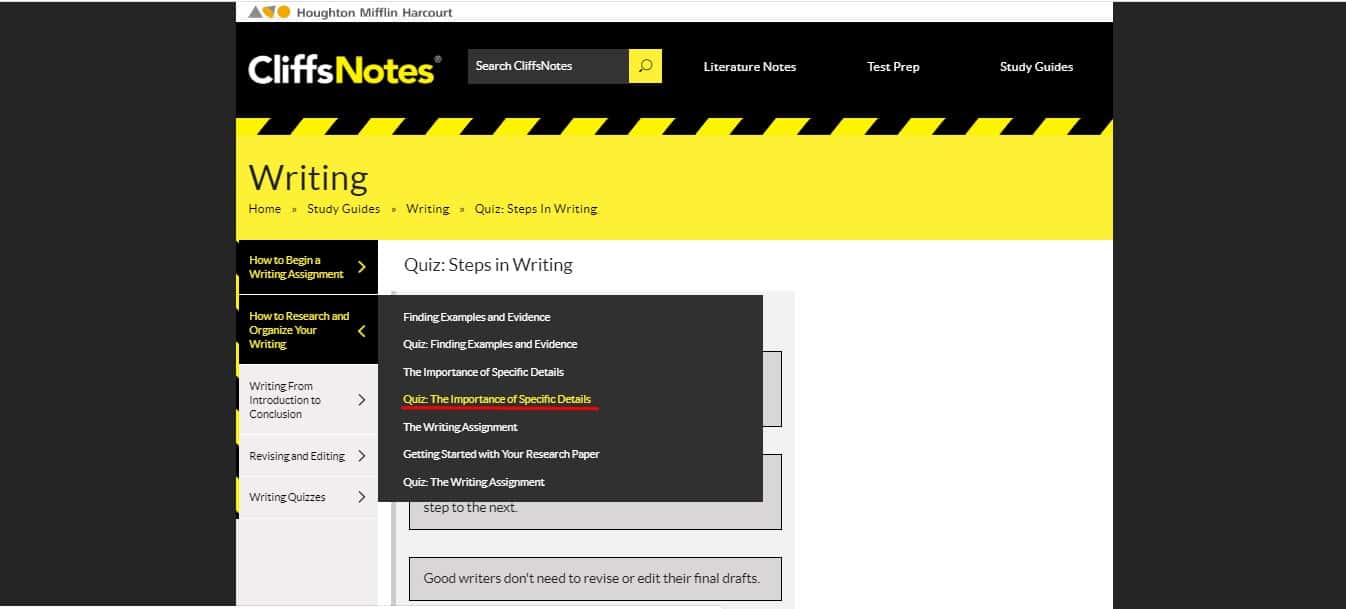This screenshot has height=609, width=1346.
Task: Collapse chevron beside How to Research and Organize
Action: coord(362,331)
